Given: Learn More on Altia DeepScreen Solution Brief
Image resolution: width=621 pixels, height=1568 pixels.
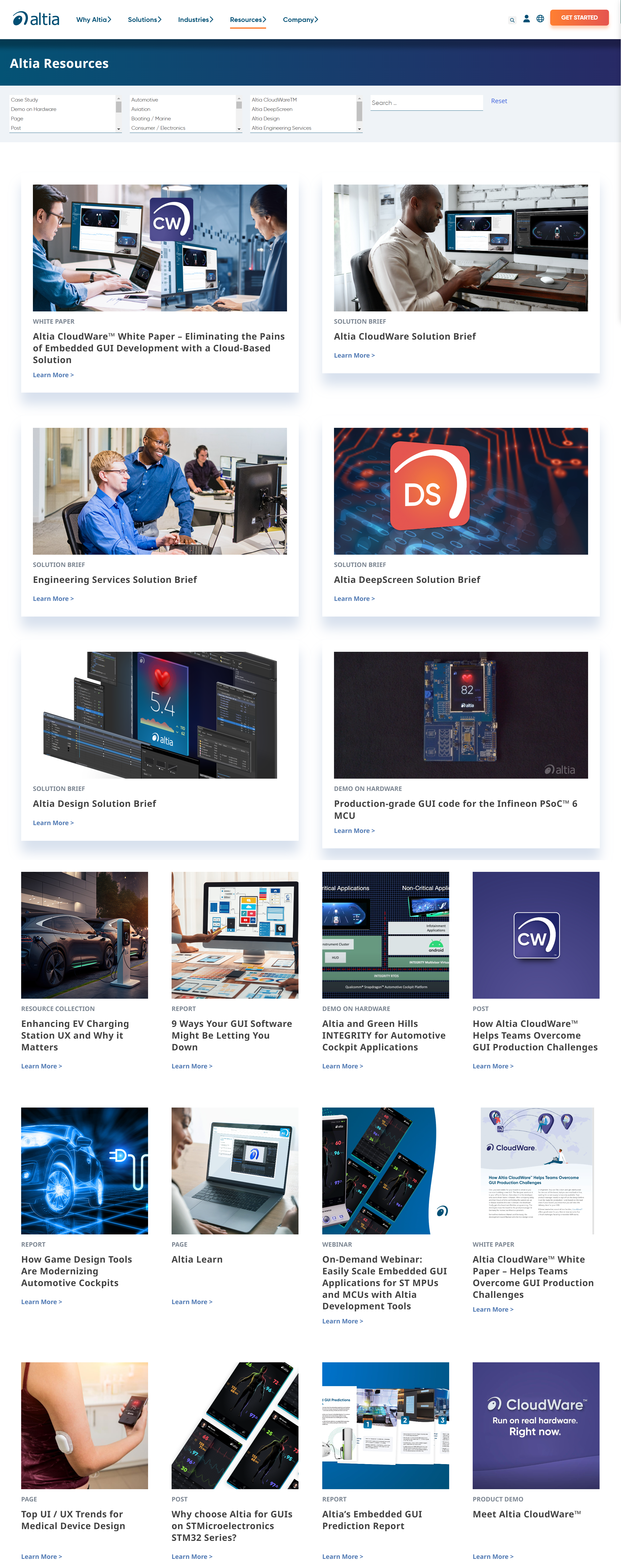Looking at the screenshot, I should tap(354, 599).
